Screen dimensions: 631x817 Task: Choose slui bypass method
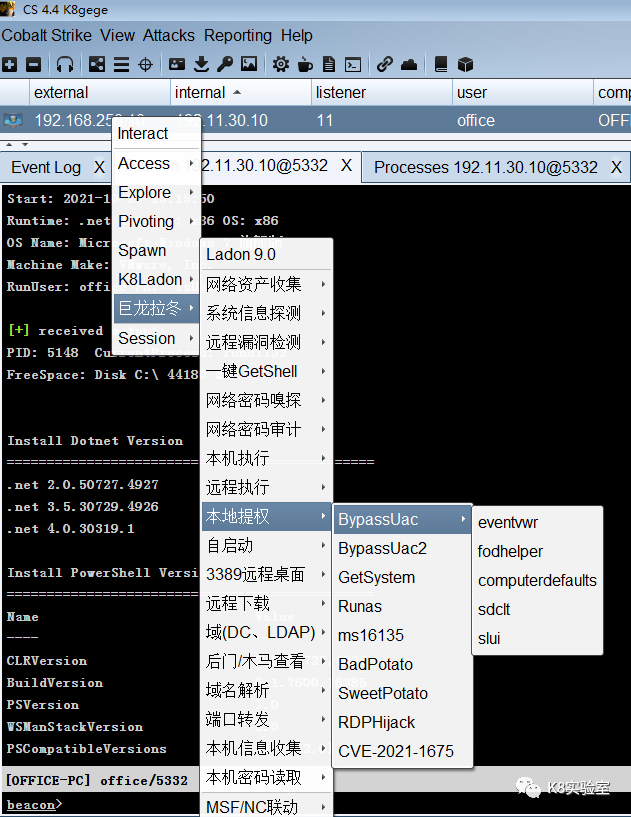click(537, 638)
